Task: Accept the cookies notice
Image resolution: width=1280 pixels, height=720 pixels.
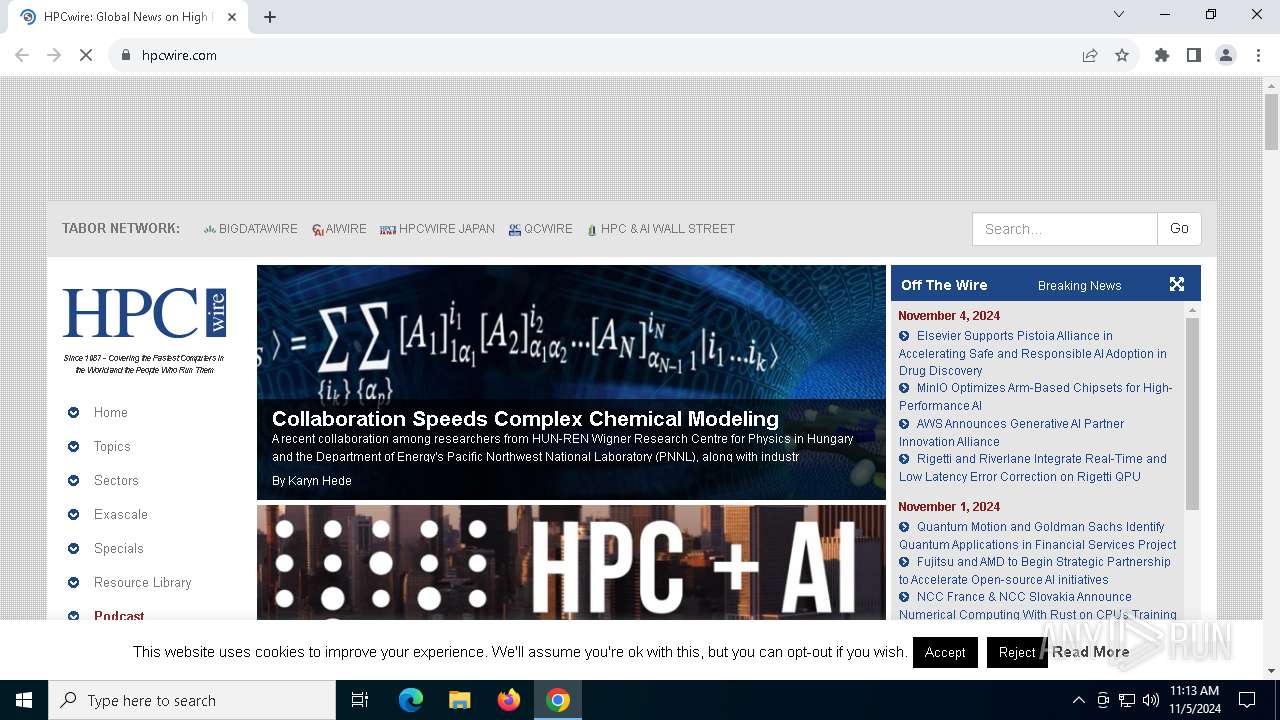Action: [945, 652]
